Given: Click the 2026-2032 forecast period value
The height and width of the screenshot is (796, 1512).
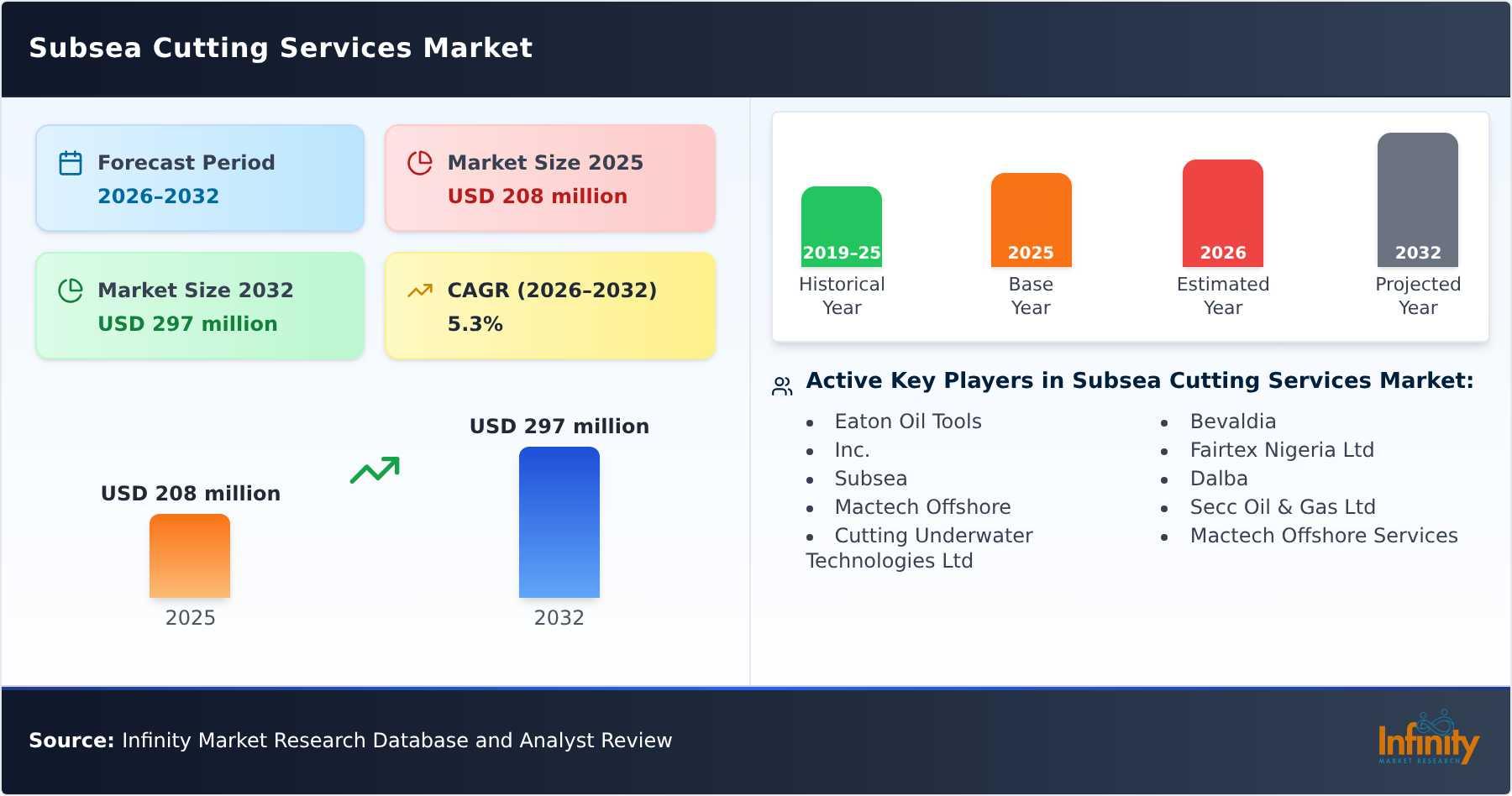Looking at the screenshot, I should pyautogui.click(x=159, y=196).
